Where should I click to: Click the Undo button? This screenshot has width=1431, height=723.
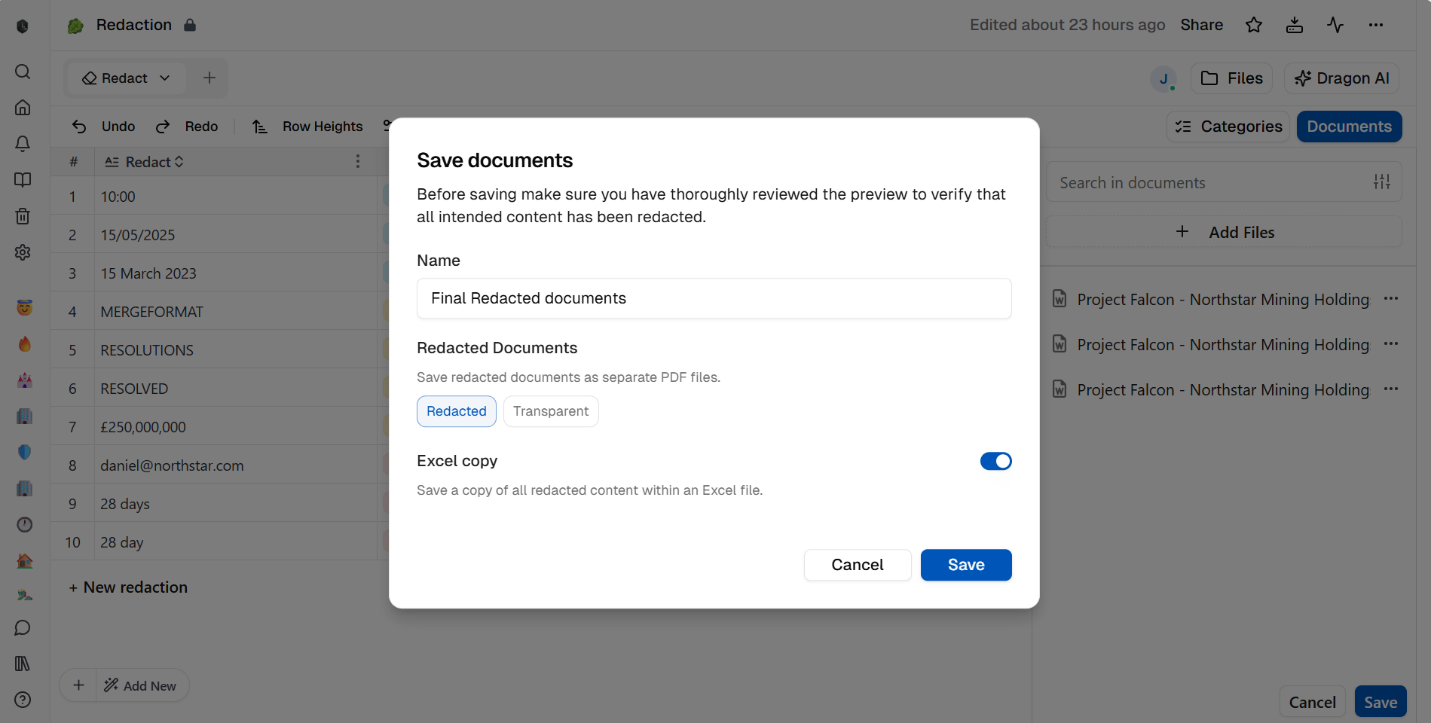tap(103, 126)
